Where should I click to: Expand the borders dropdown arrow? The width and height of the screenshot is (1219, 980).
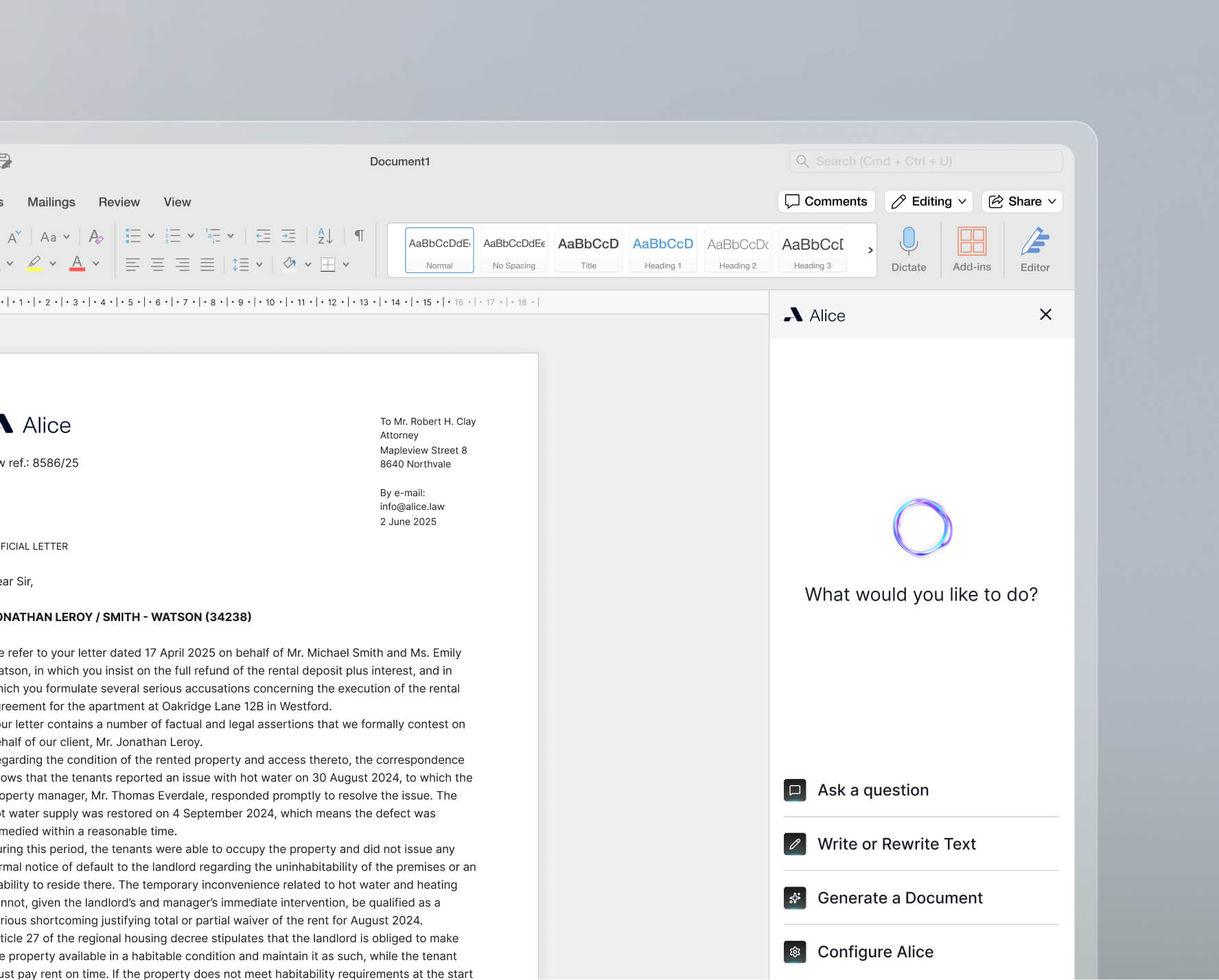(346, 264)
